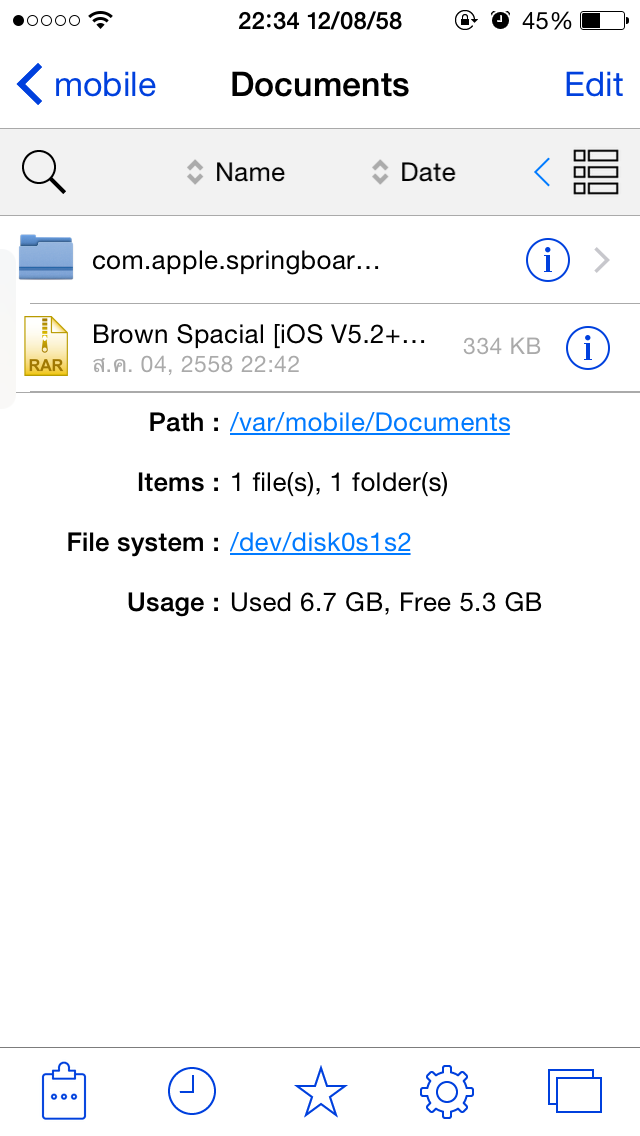Open the windows tabs icon
The image size is (640, 1136).
pos(575,1091)
